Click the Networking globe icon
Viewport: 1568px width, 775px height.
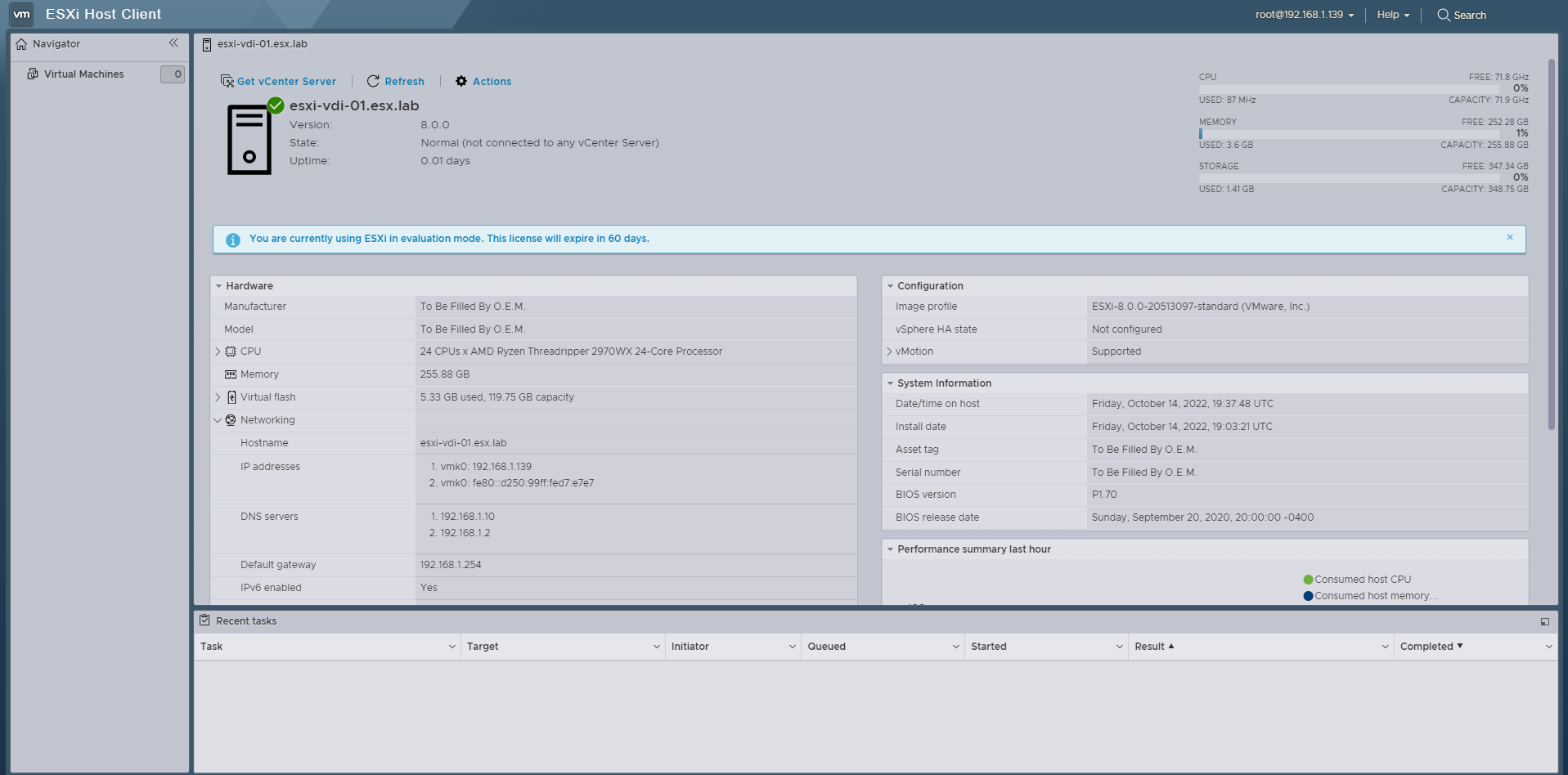pyautogui.click(x=231, y=420)
